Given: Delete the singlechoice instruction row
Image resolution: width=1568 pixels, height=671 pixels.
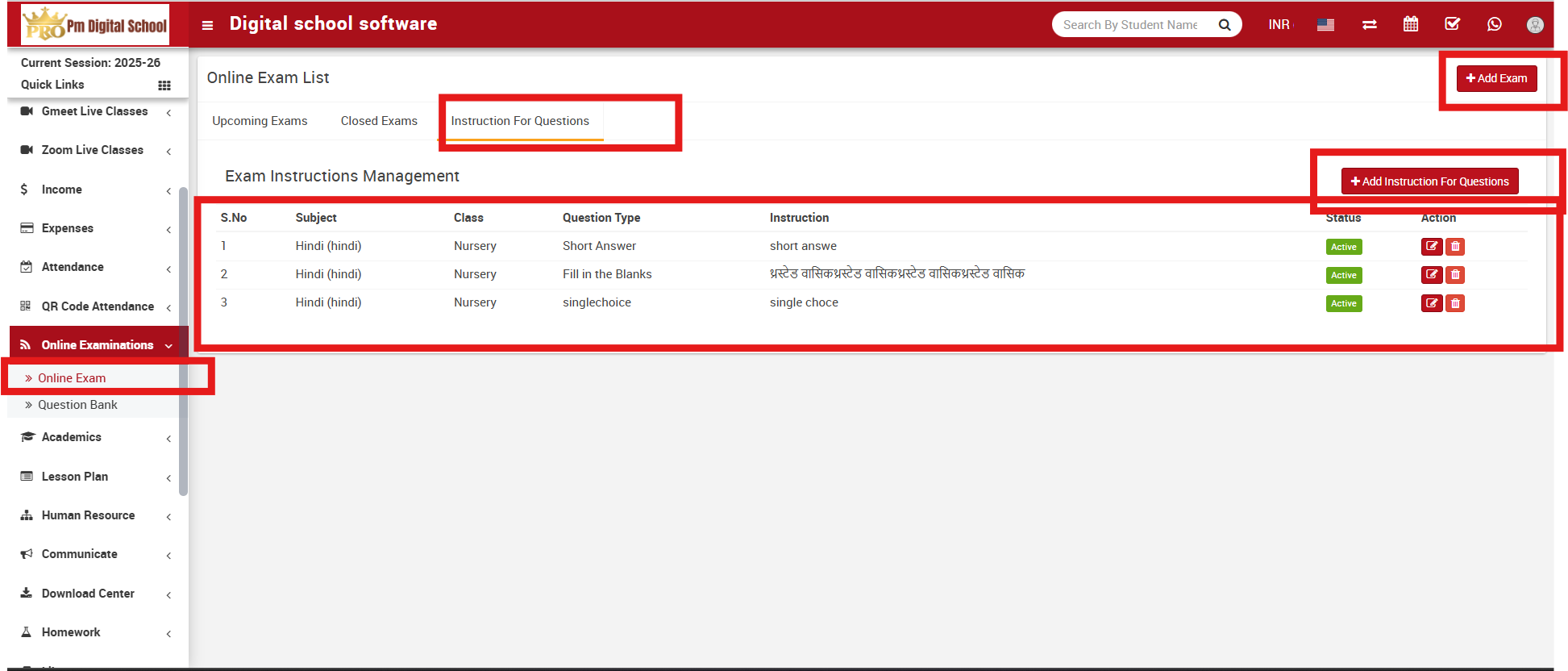Looking at the screenshot, I should [x=1455, y=303].
